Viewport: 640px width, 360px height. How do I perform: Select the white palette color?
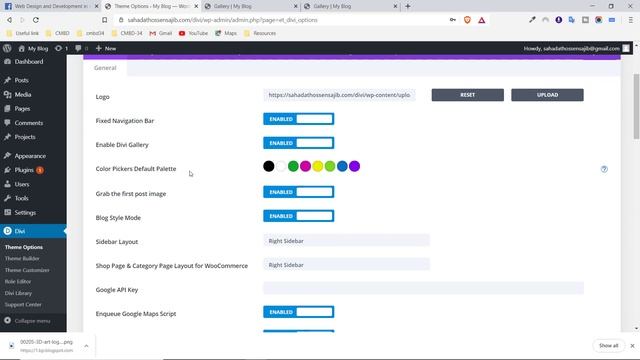pyautogui.click(x=281, y=166)
